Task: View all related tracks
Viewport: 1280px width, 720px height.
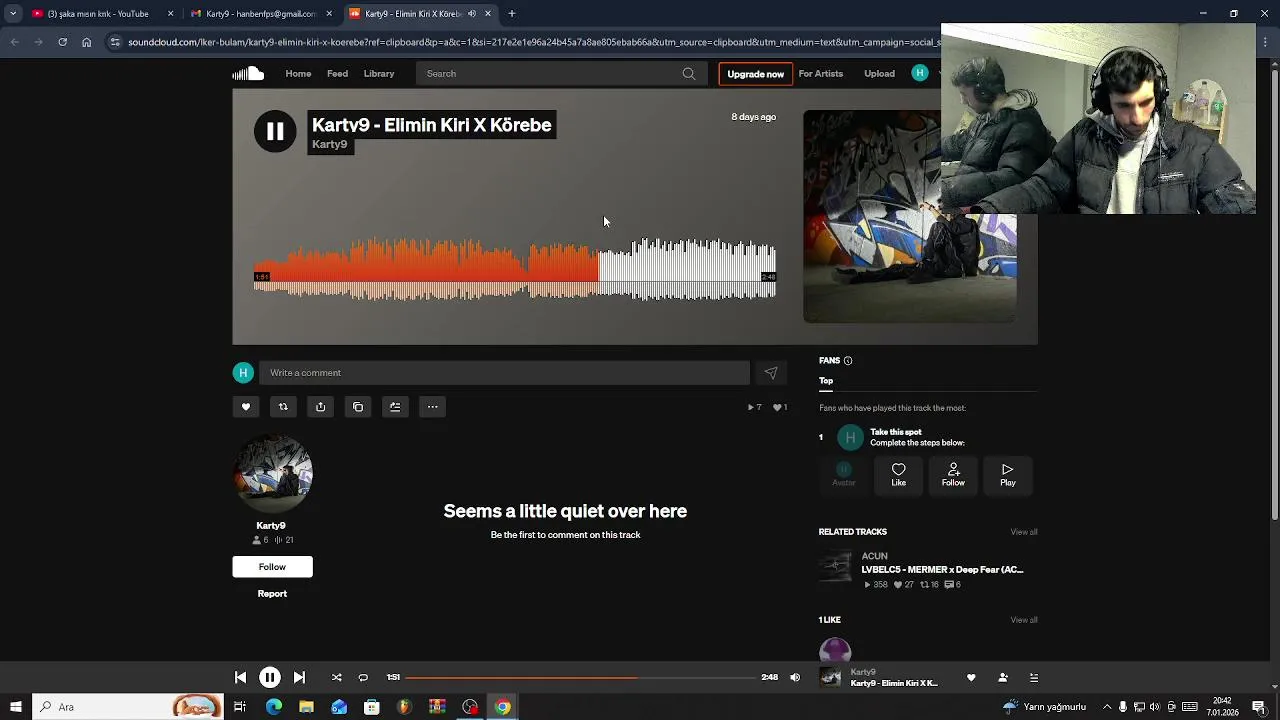Action: click(1024, 532)
